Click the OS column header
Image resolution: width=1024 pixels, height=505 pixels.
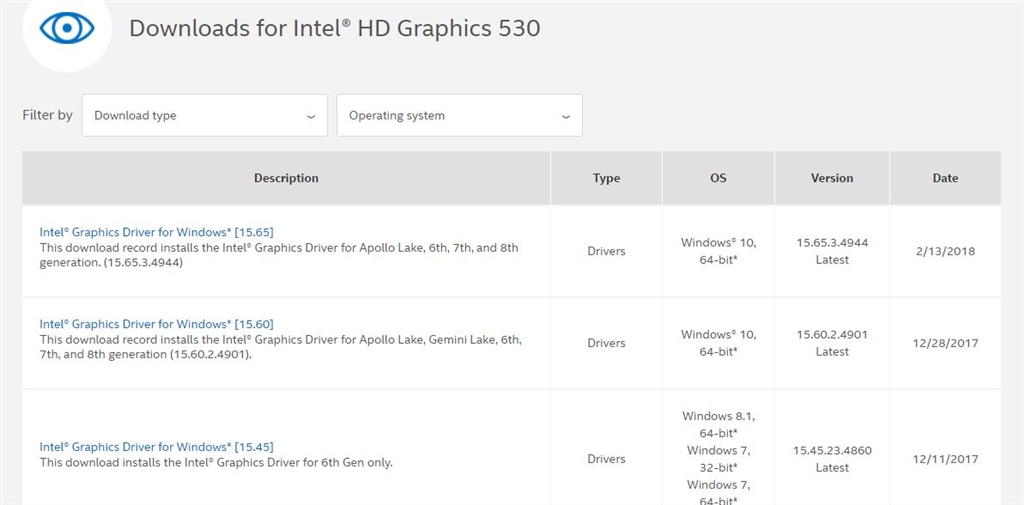(718, 178)
